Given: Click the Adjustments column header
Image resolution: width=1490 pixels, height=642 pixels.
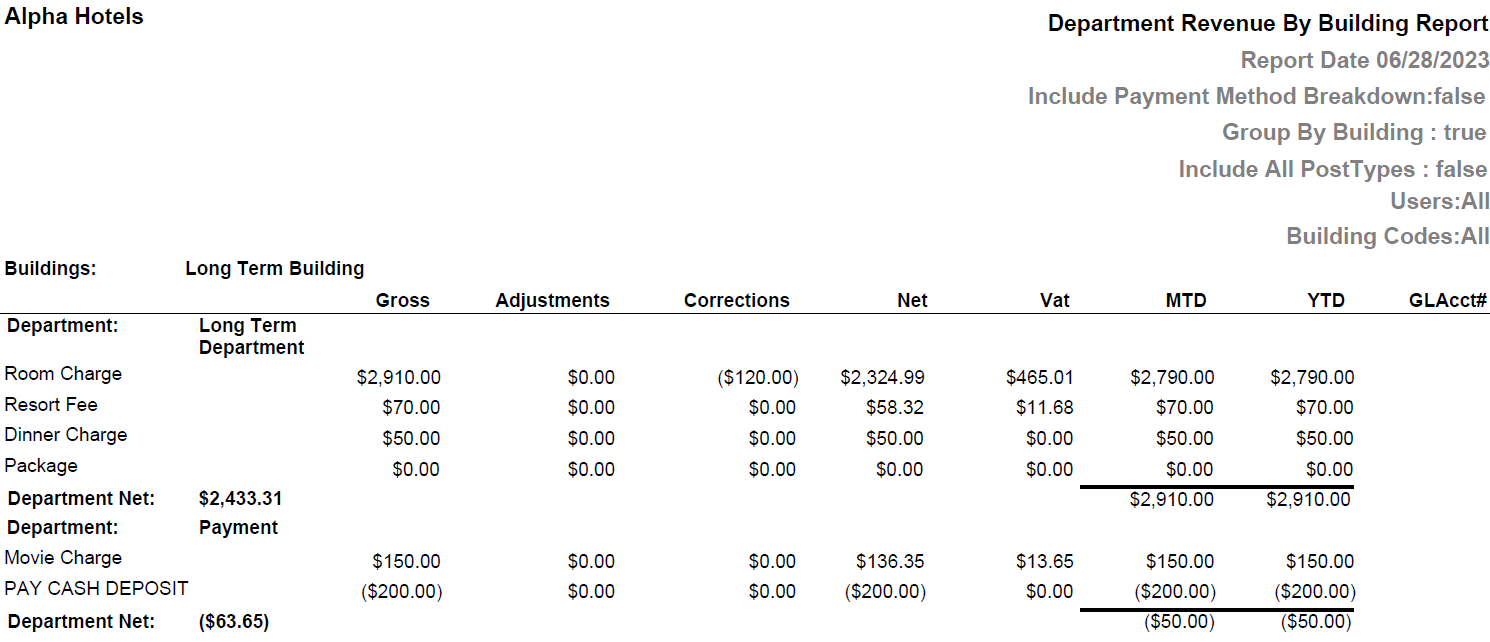Looking at the screenshot, I should pos(552,300).
